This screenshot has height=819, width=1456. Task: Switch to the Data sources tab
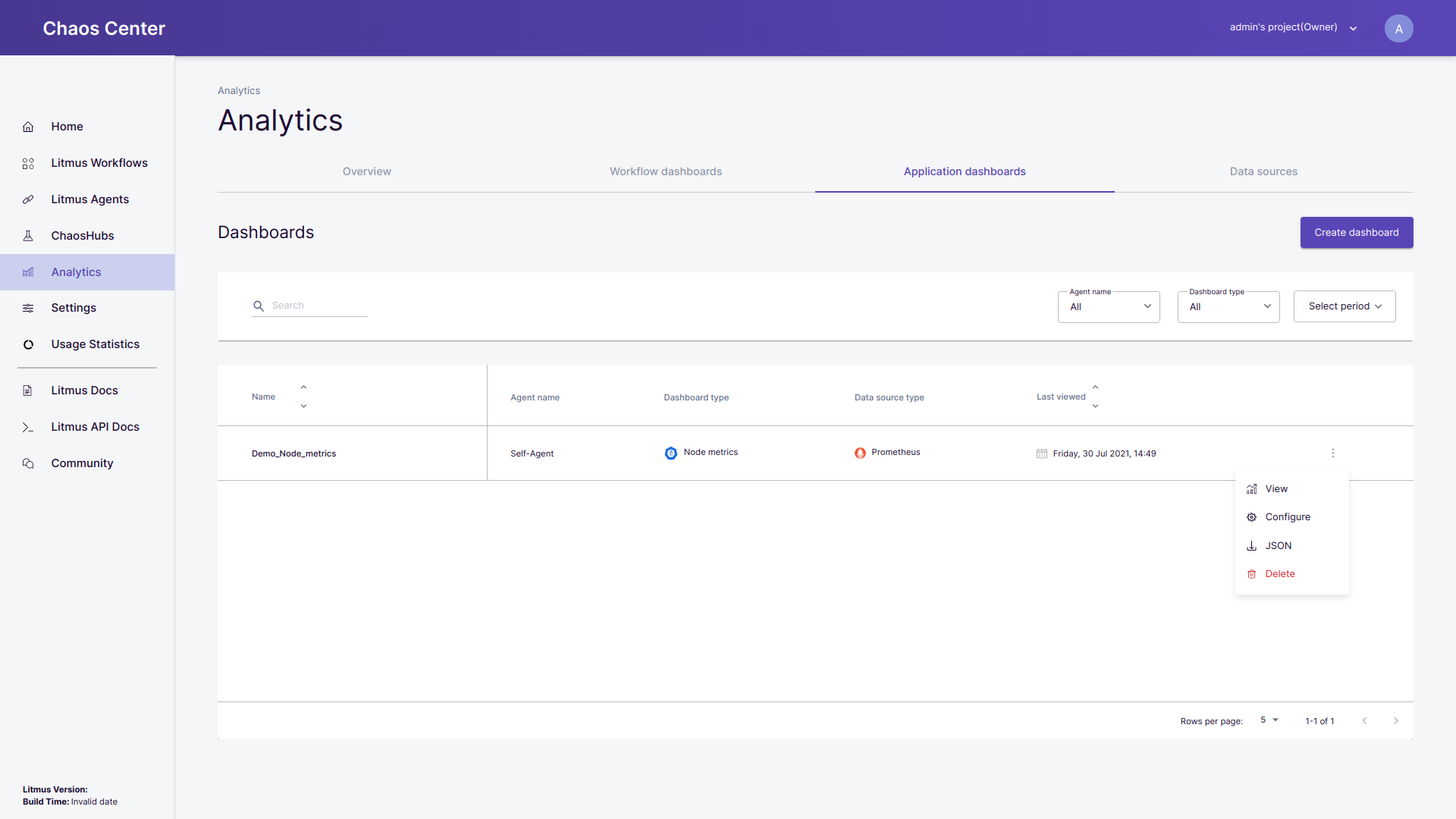[x=1263, y=171]
